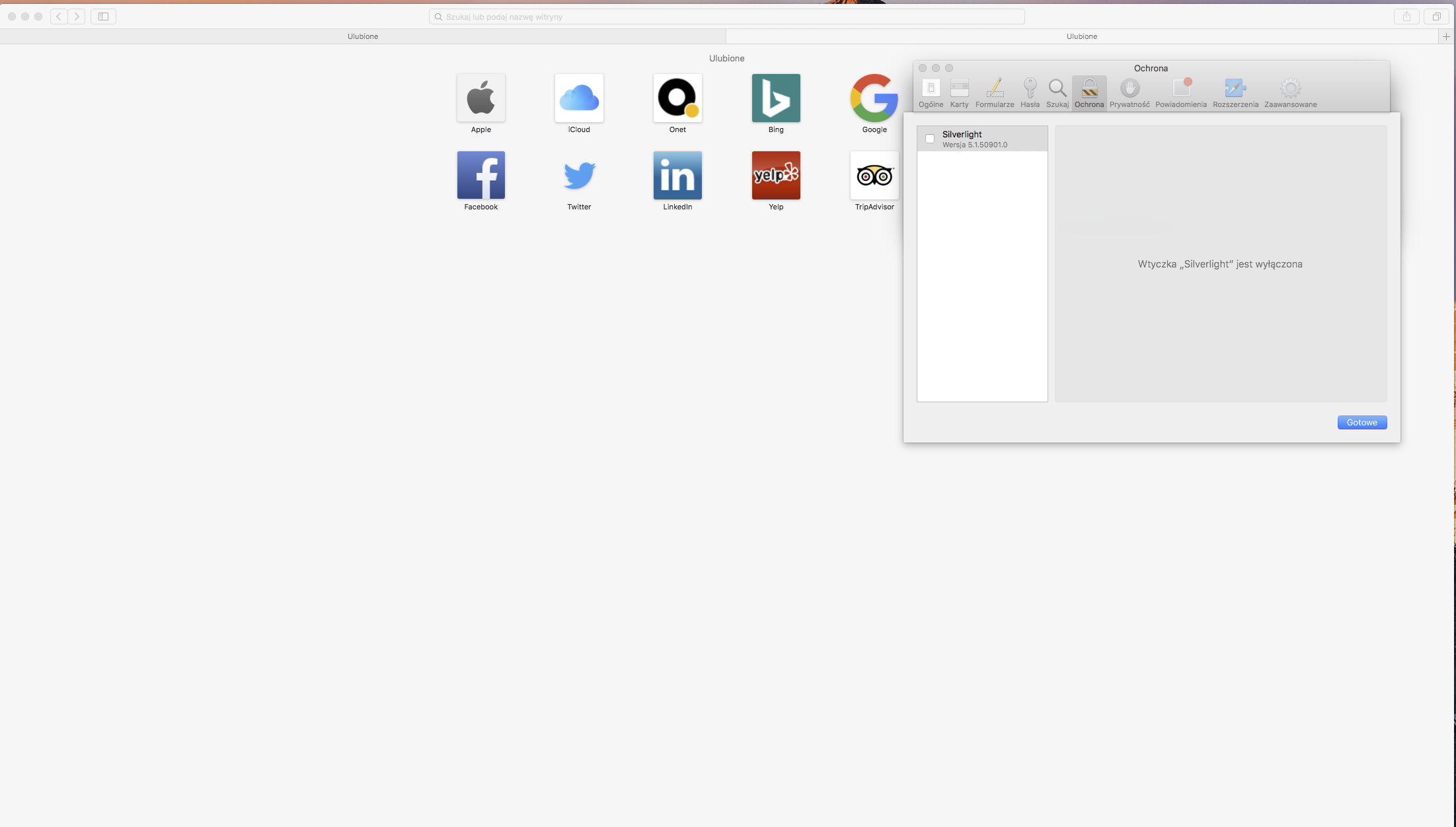Click the Share toolbar button
1456x827 pixels.
pos(1406,17)
